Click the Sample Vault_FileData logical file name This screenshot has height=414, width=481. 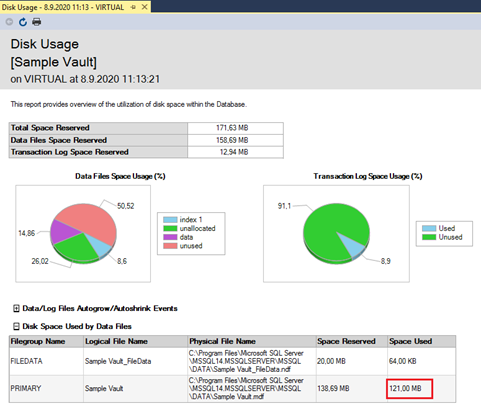(118, 361)
